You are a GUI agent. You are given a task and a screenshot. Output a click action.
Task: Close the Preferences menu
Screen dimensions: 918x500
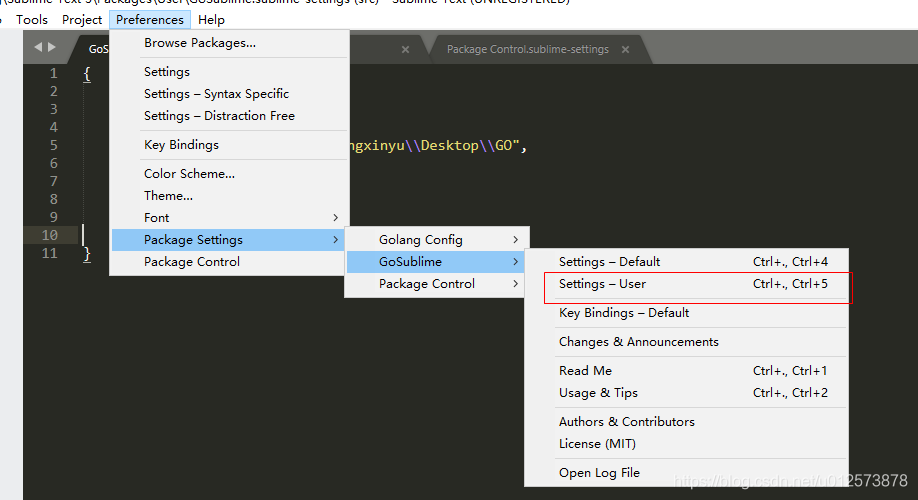coord(150,20)
